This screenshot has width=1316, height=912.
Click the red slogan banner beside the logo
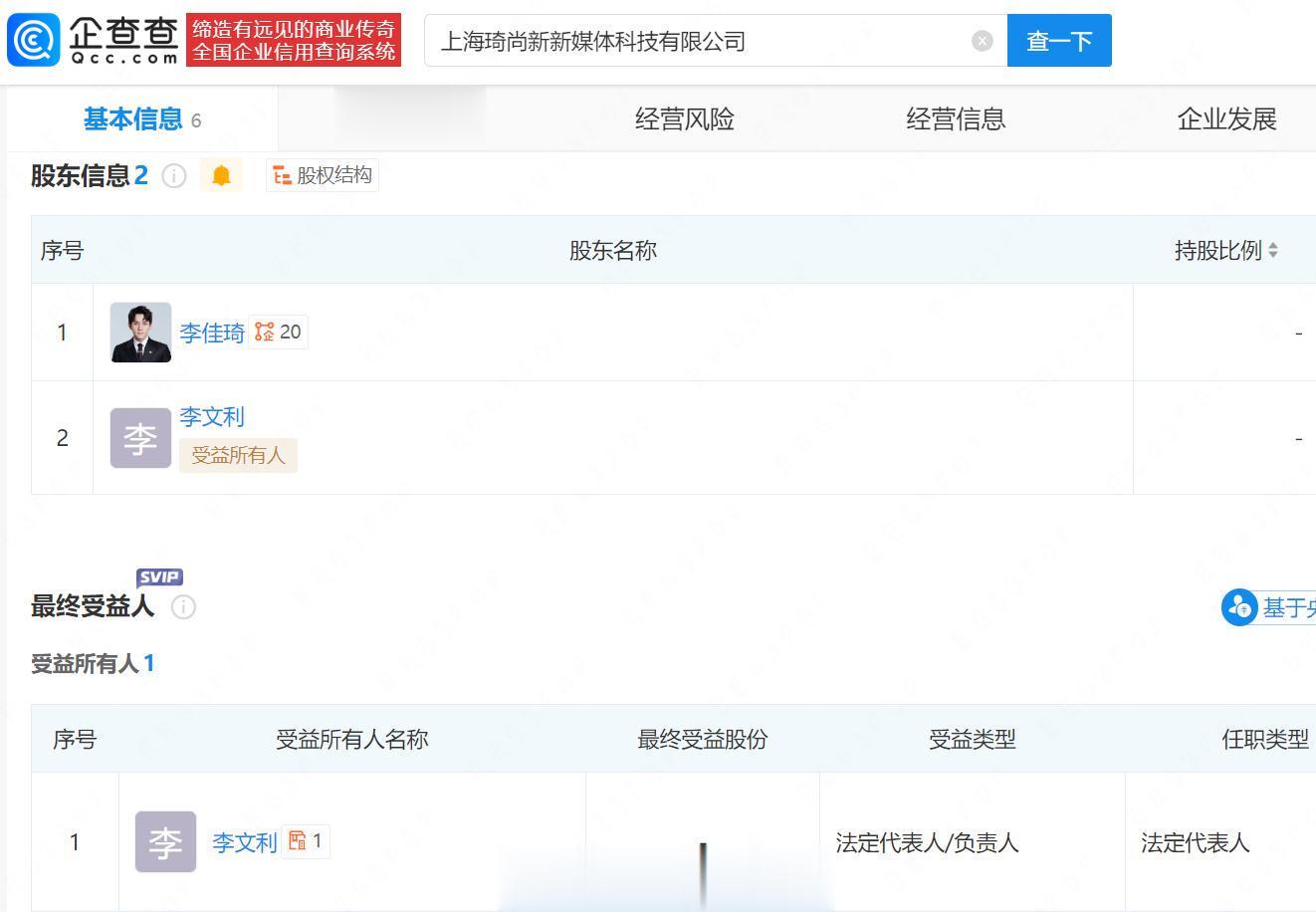[294, 41]
